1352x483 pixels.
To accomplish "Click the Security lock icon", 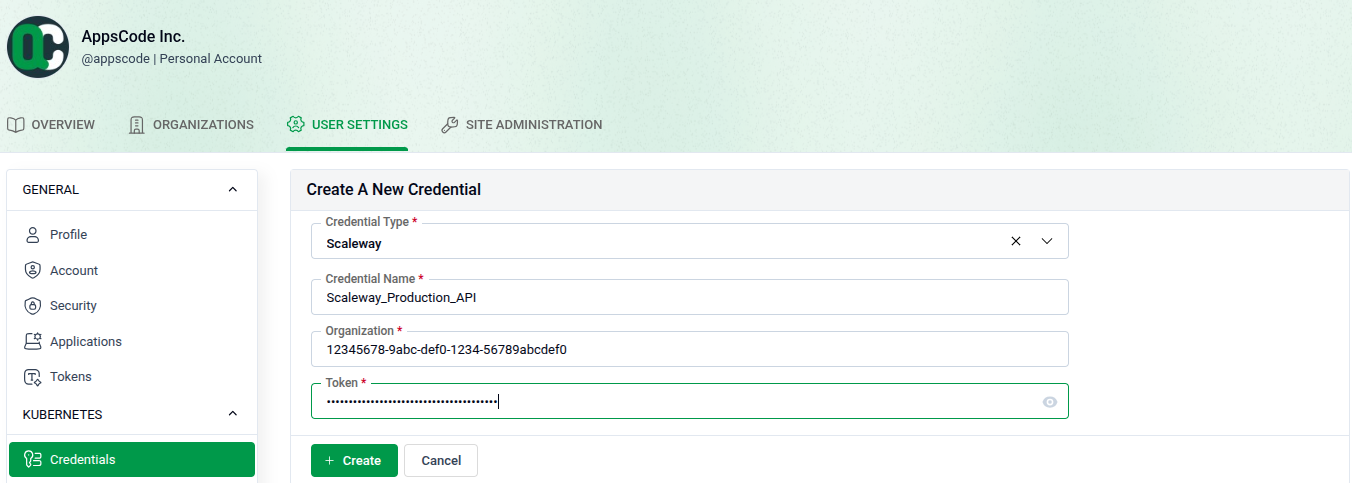I will pos(32,306).
